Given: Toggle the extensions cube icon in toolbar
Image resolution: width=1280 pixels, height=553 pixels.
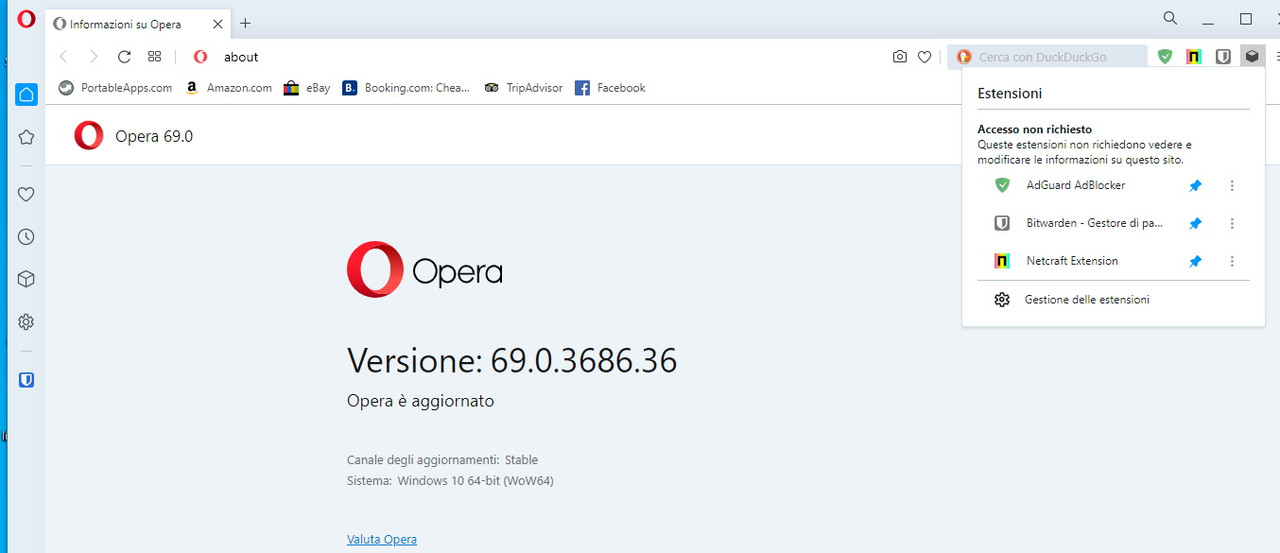Looking at the screenshot, I should (1252, 57).
